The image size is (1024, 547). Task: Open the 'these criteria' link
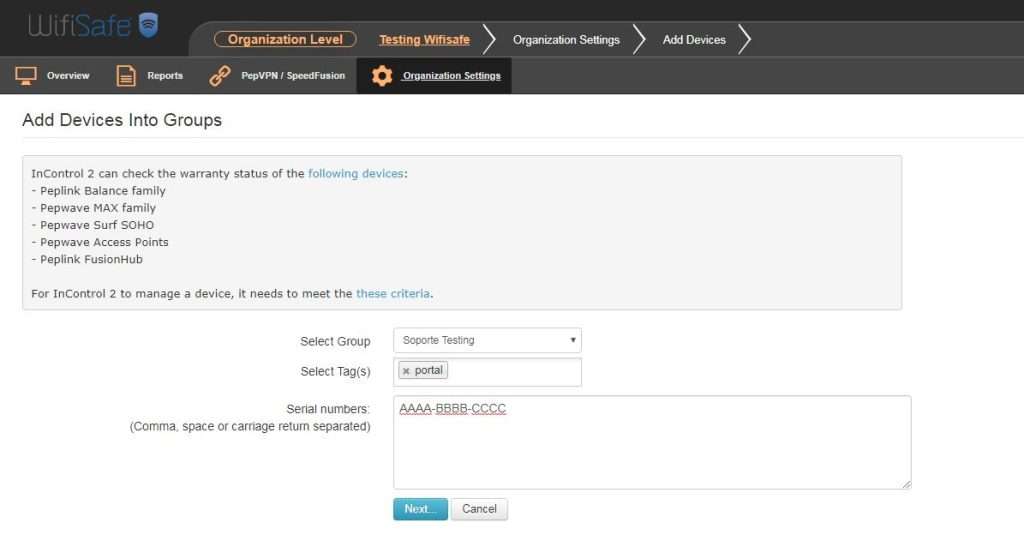[x=393, y=294]
